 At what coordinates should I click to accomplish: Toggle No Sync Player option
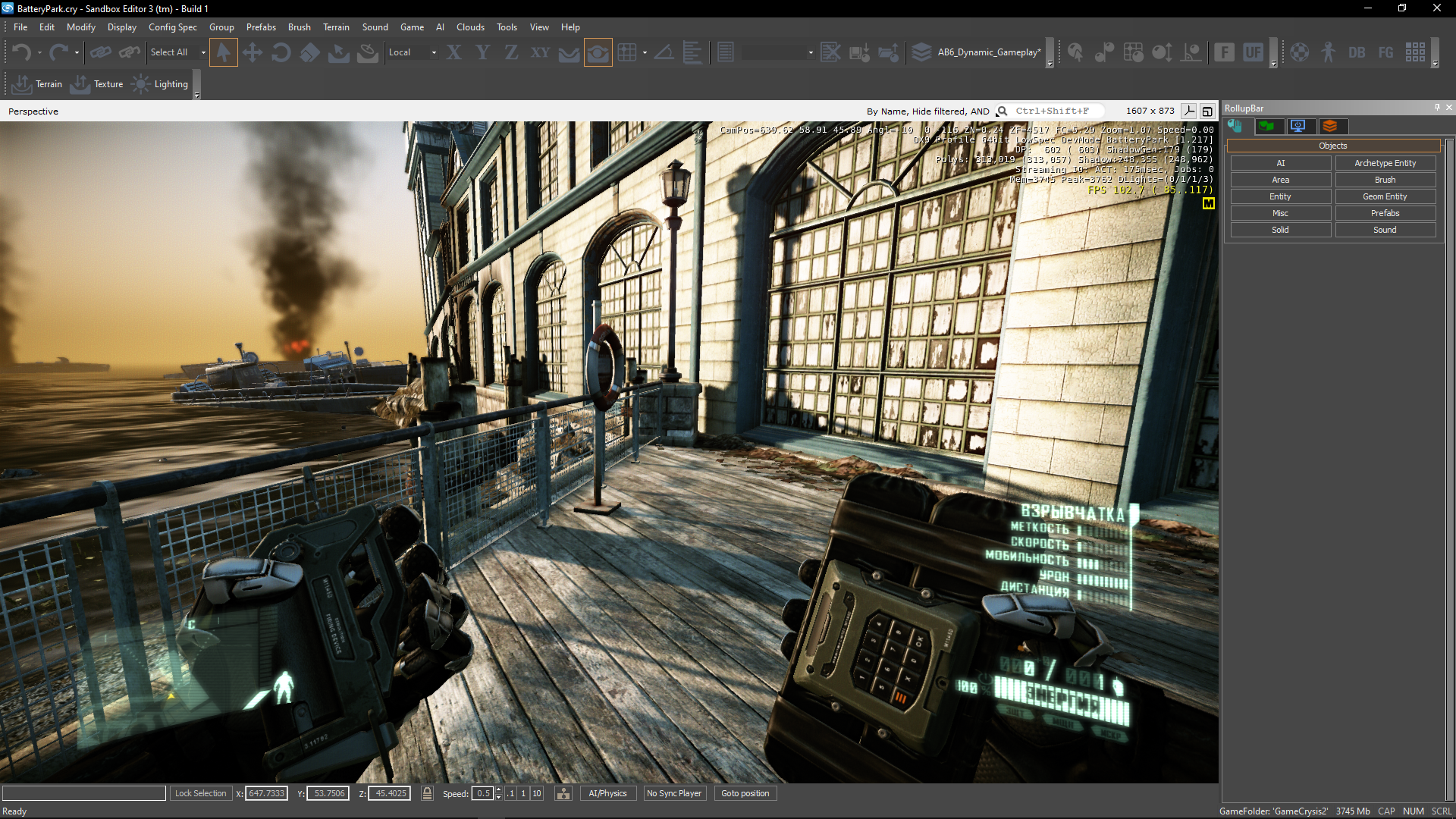(x=673, y=793)
